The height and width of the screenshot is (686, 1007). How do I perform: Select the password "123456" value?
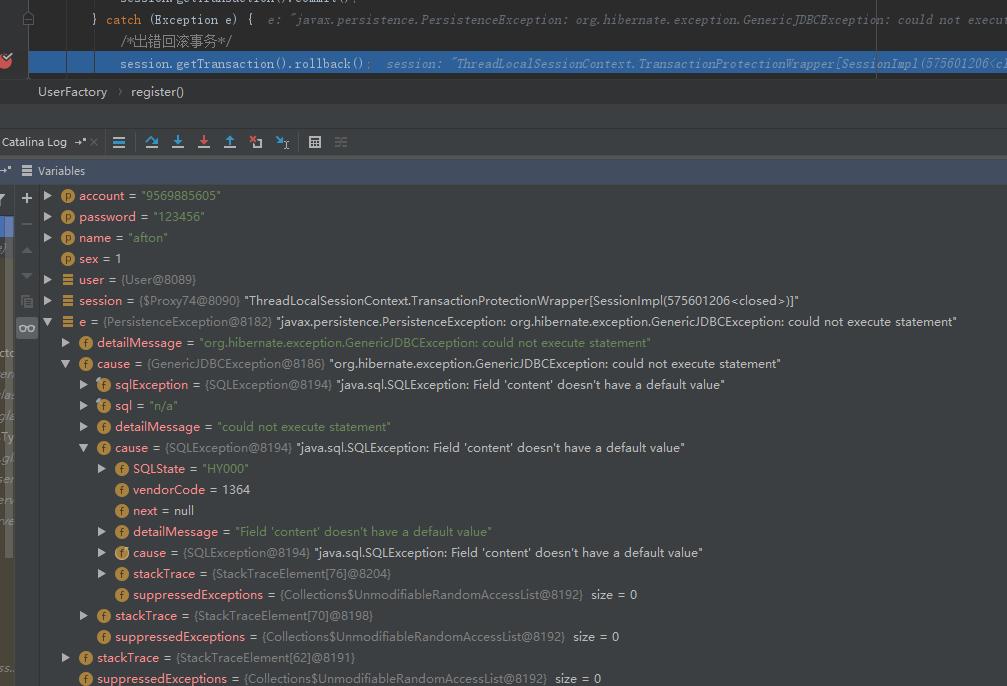tap(179, 217)
